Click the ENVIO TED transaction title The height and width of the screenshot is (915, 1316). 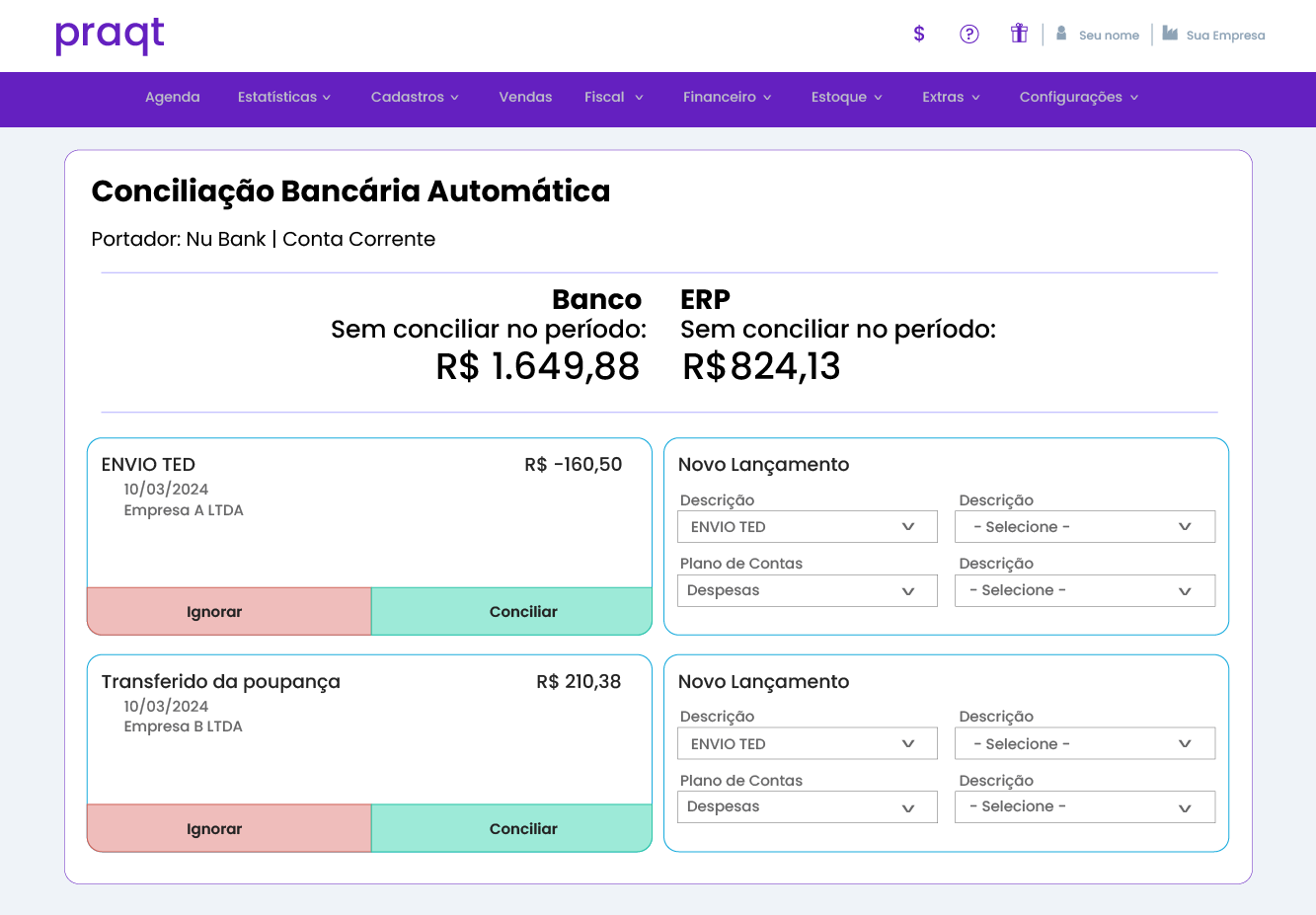pyautogui.click(x=148, y=465)
